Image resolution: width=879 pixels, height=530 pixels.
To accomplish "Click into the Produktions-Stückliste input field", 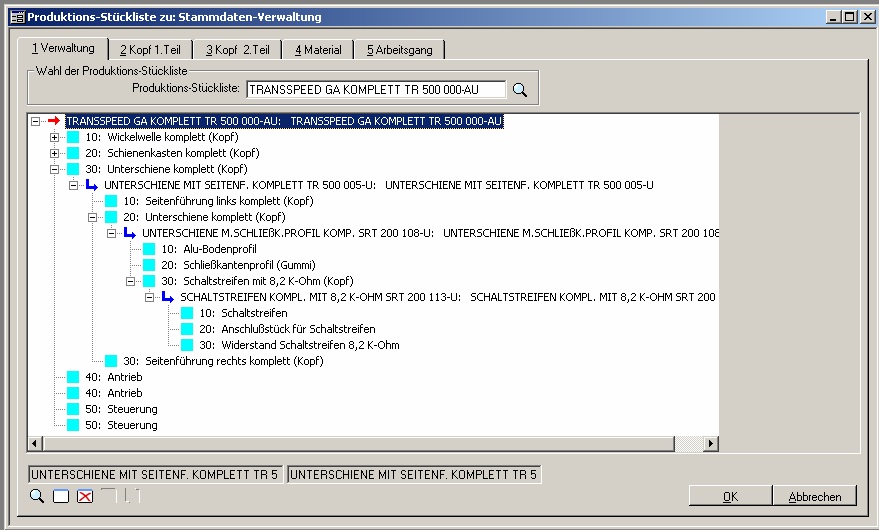I will [376, 90].
